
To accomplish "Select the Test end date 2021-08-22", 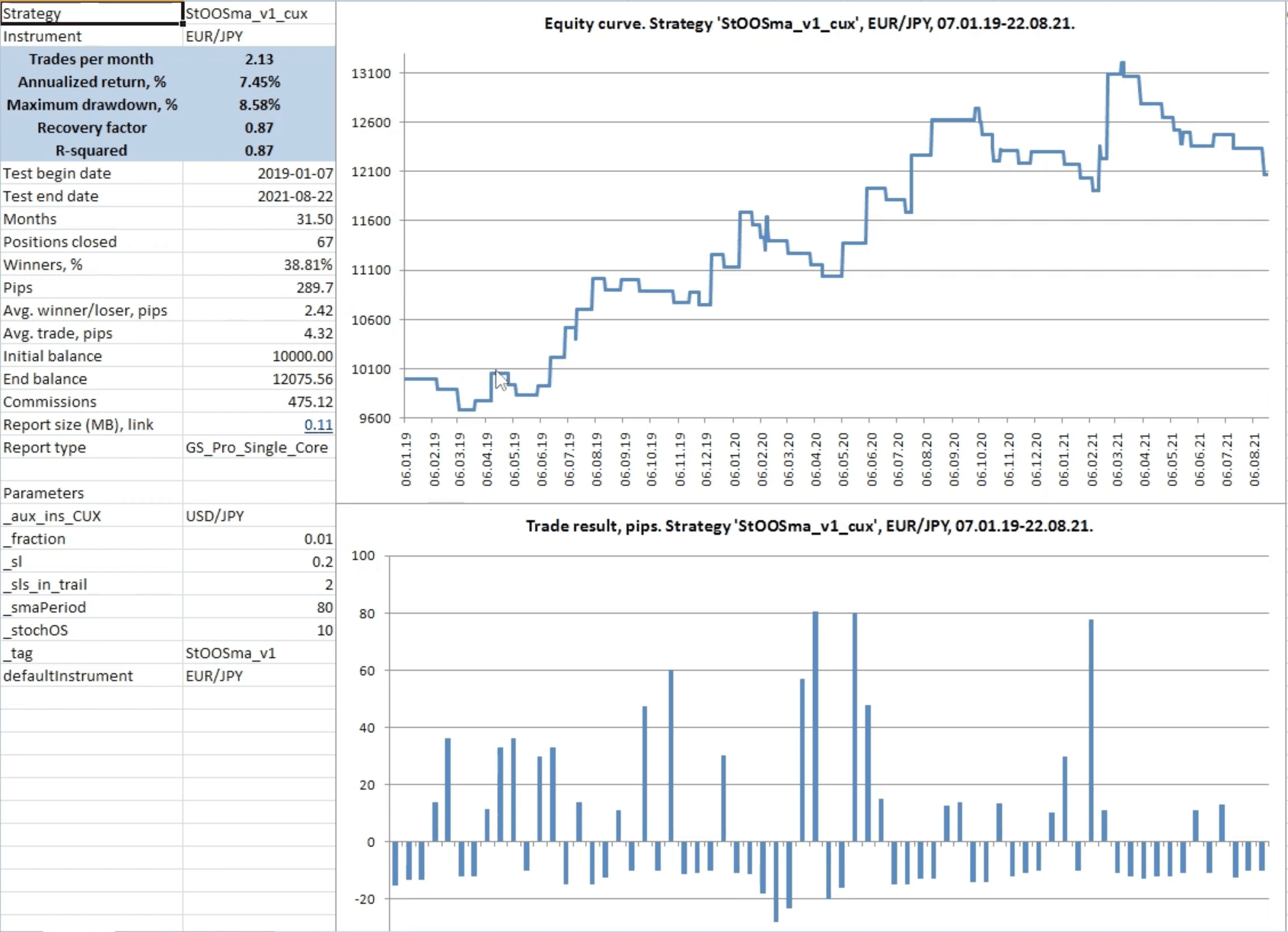I will click(x=259, y=196).
